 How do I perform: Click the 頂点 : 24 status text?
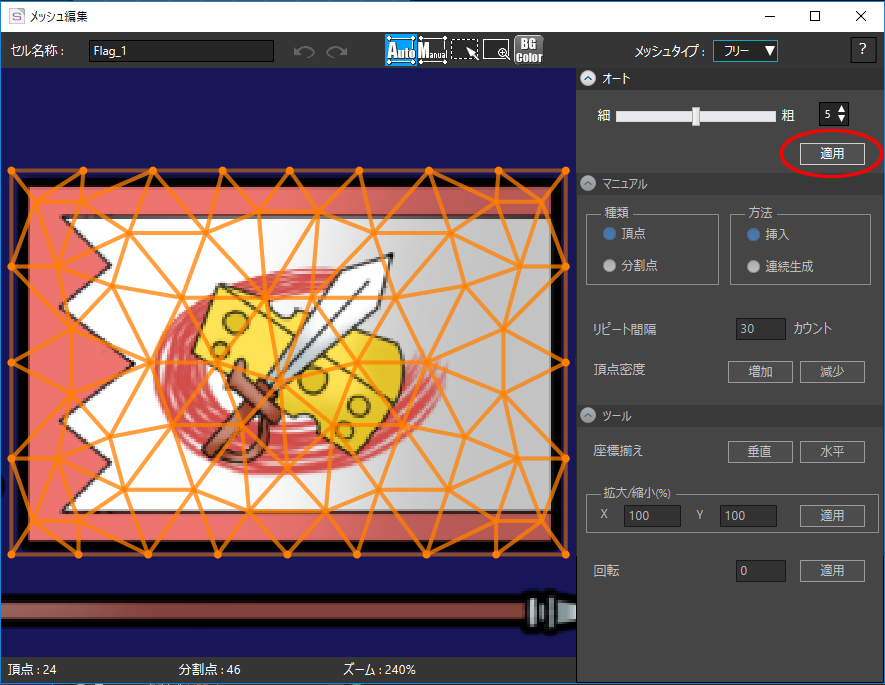pos(32,670)
